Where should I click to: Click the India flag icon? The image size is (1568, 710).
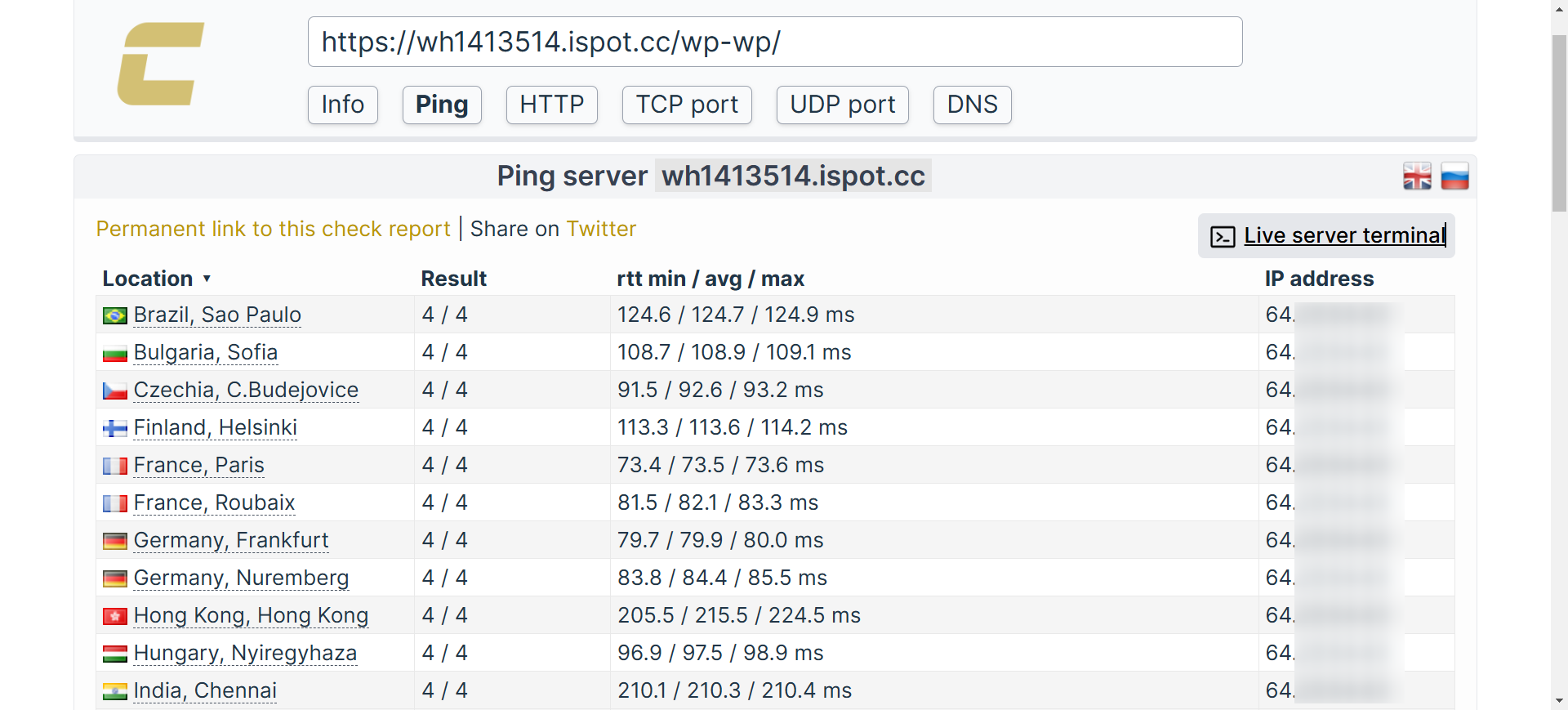click(x=114, y=691)
